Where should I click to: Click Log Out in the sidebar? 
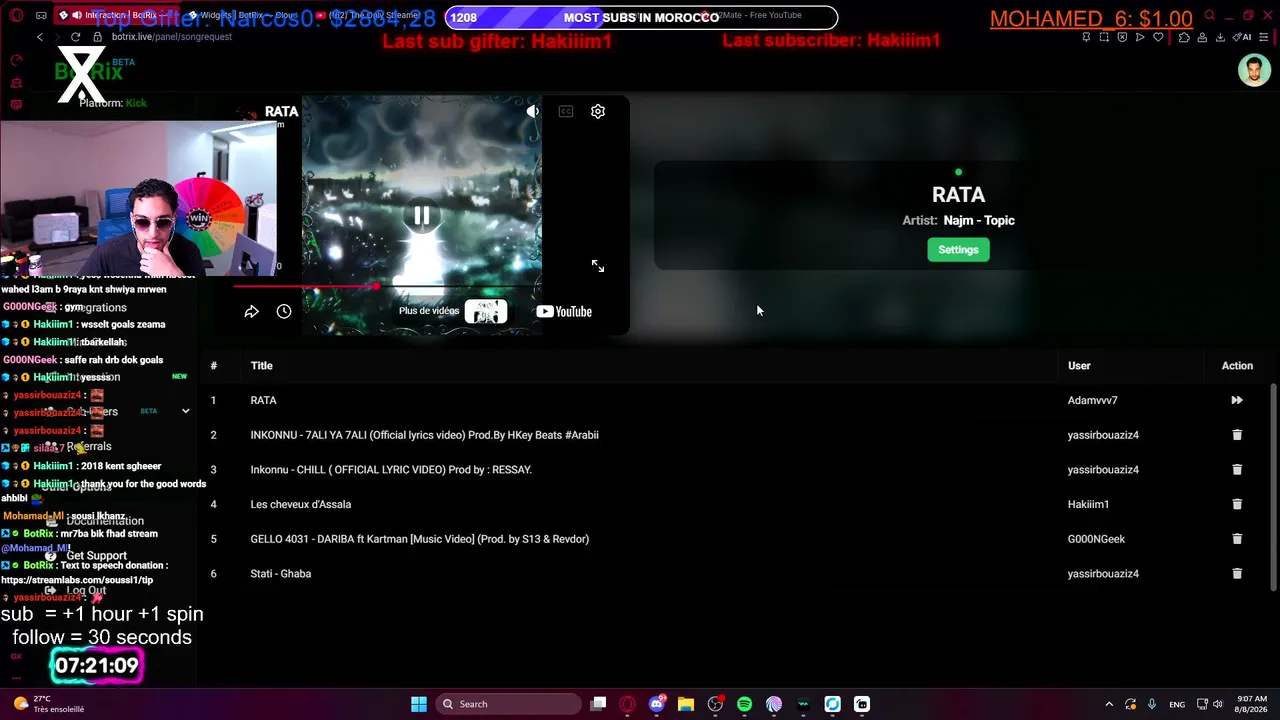(86, 591)
